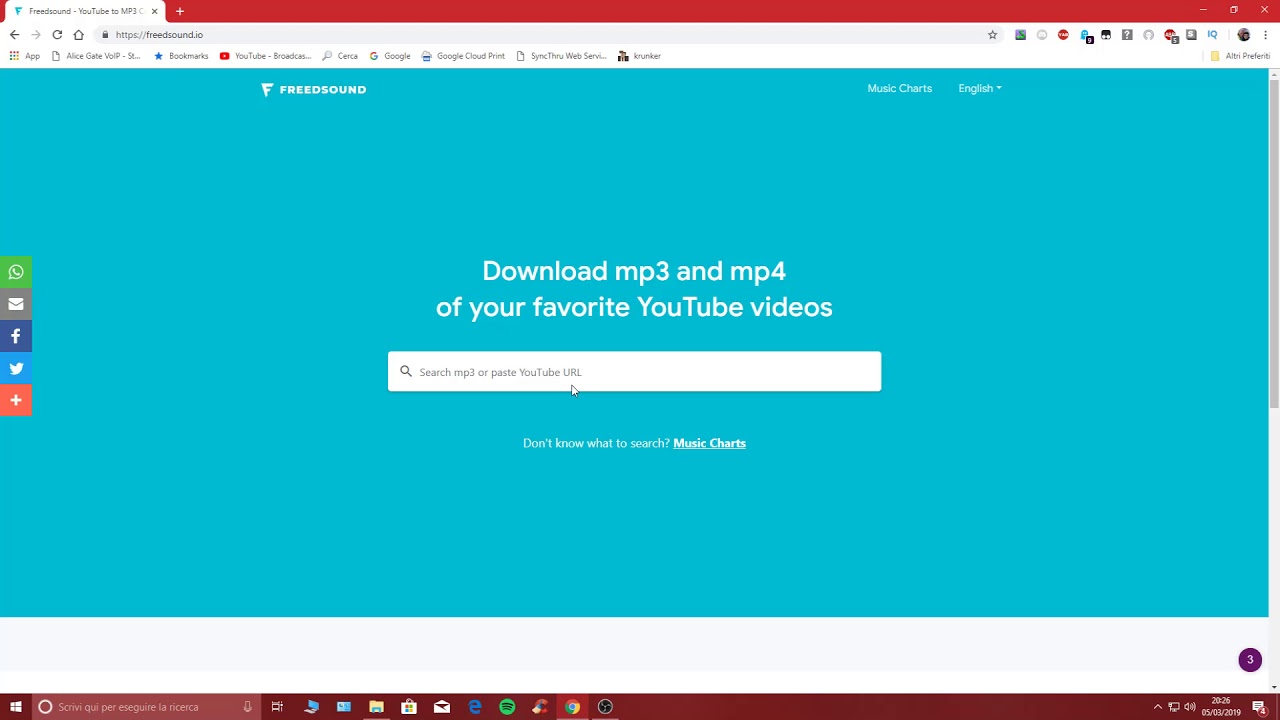
Task: Open CCleaner from the taskbar
Action: point(540,707)
